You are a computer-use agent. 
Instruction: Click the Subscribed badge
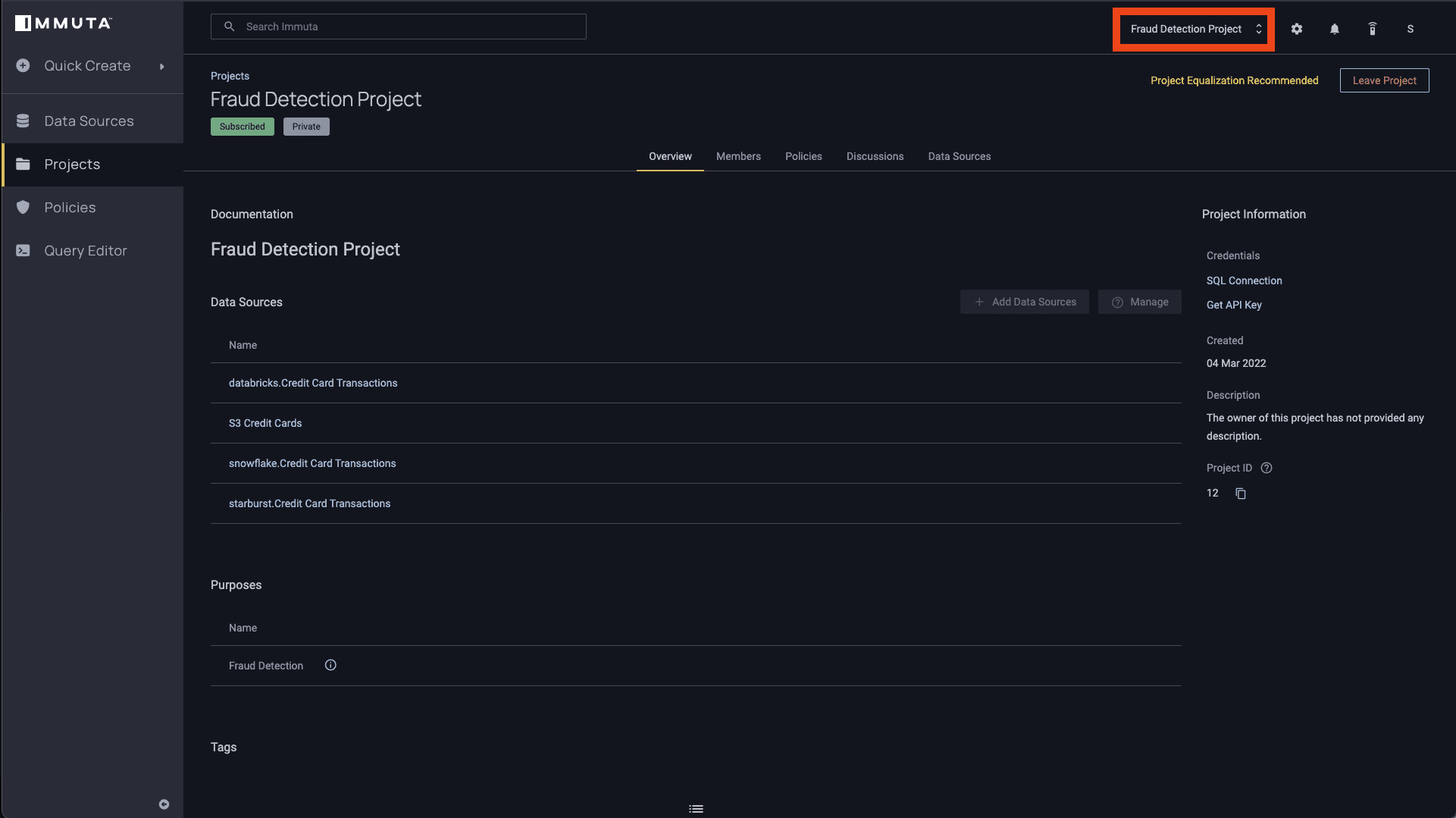(243, 127)
